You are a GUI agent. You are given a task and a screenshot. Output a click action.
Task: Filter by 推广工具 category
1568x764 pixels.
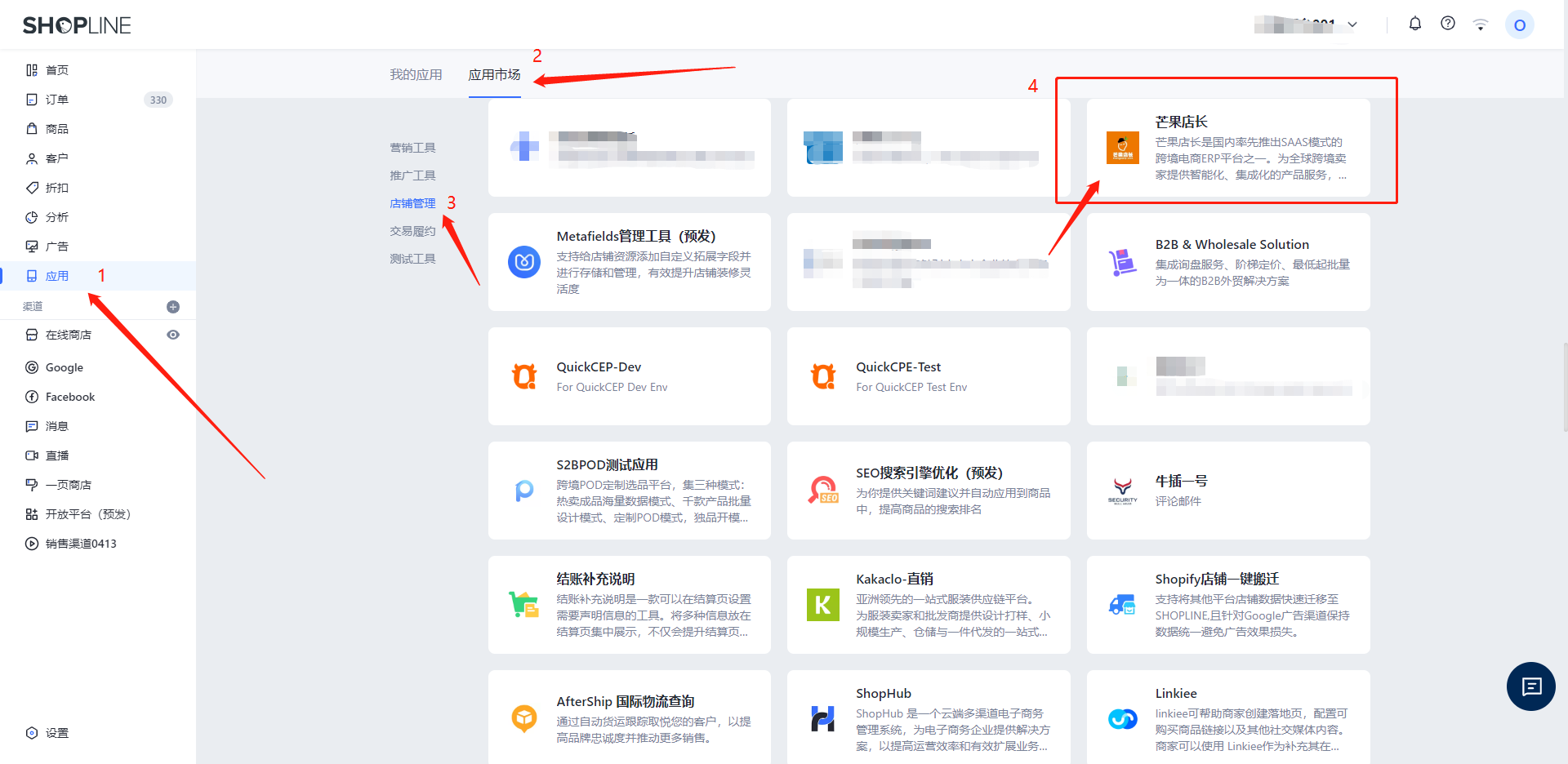412,175
